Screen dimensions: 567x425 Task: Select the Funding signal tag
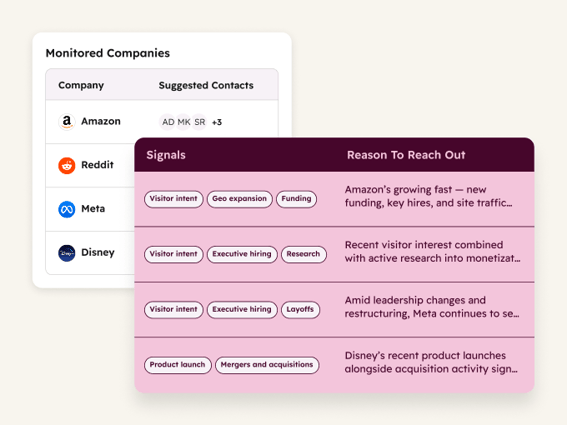click(x=296, y=199)
